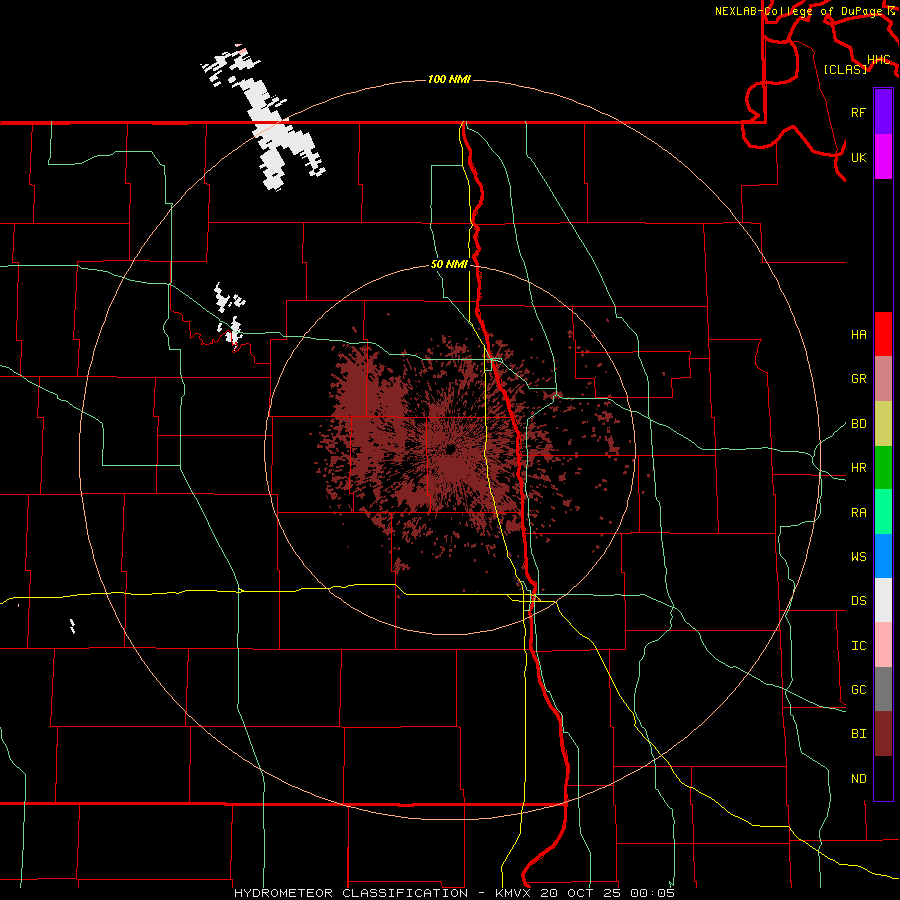Click the GC legend label
The height and width of the screenshot is (900, 900).
858,690
